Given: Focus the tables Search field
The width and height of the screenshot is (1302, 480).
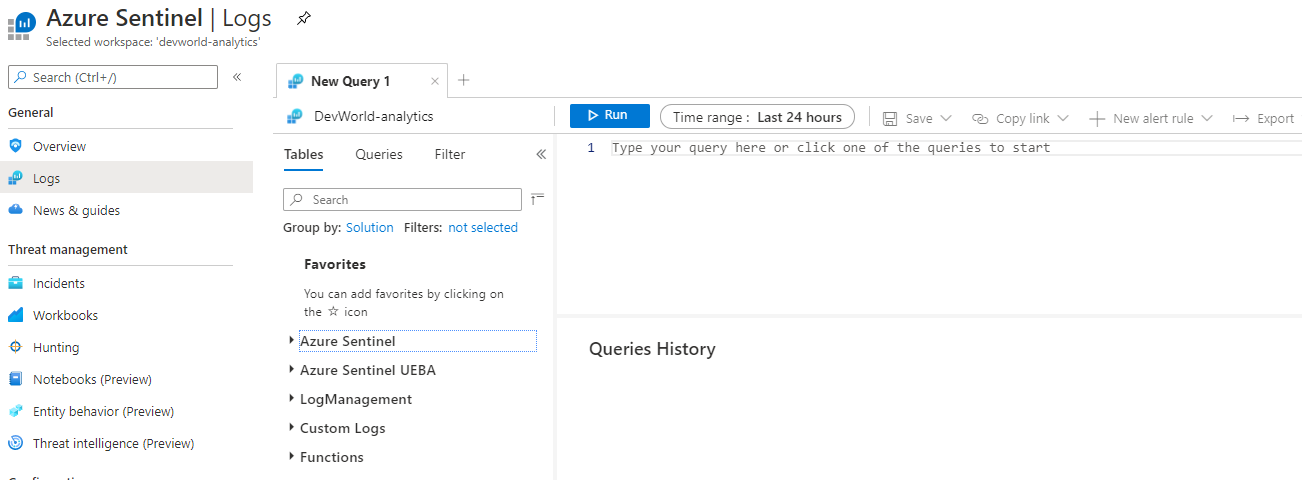Looking at the screenshot, I should tap(402, 199).
